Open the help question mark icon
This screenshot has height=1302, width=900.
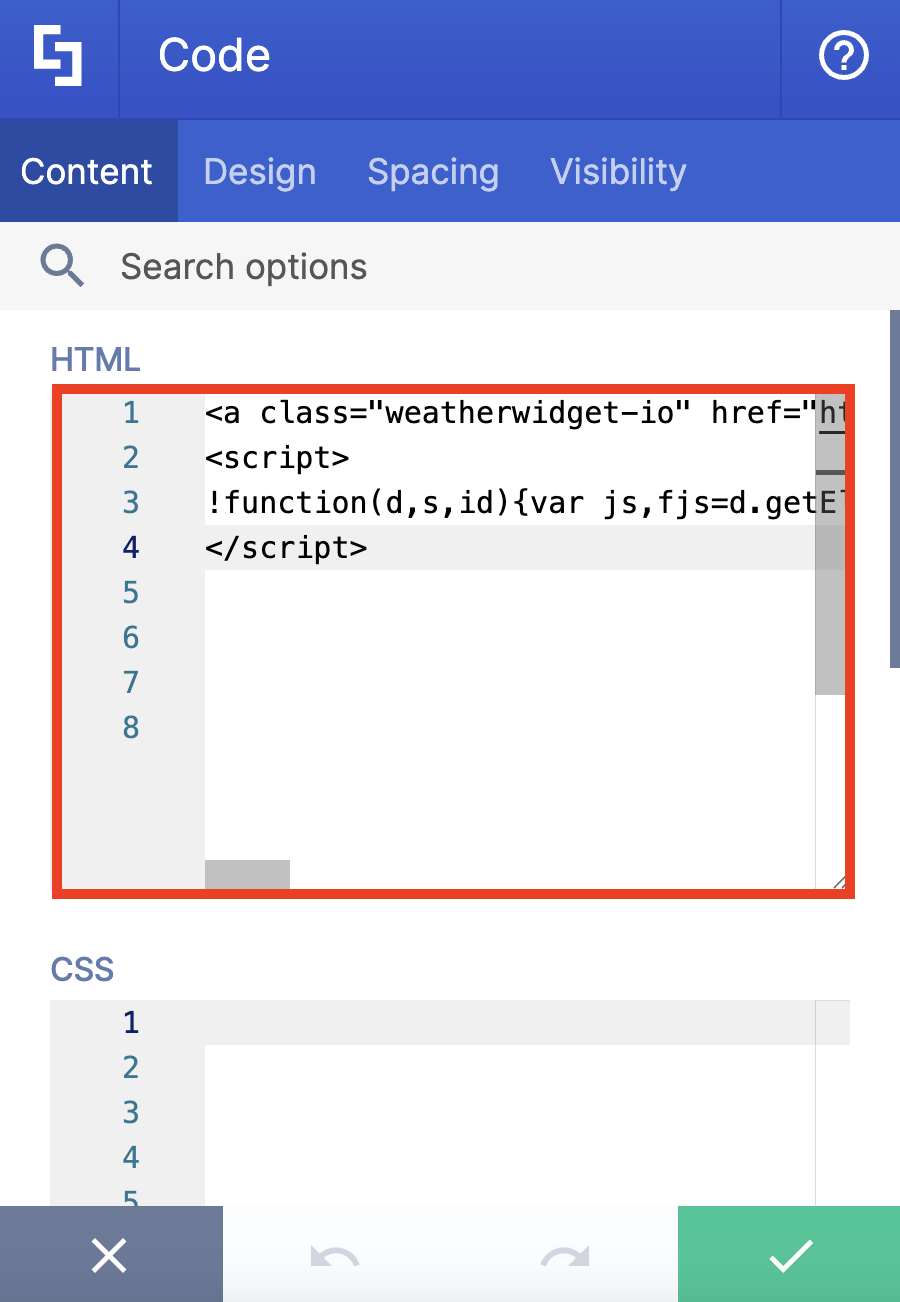tap(843, 55)
